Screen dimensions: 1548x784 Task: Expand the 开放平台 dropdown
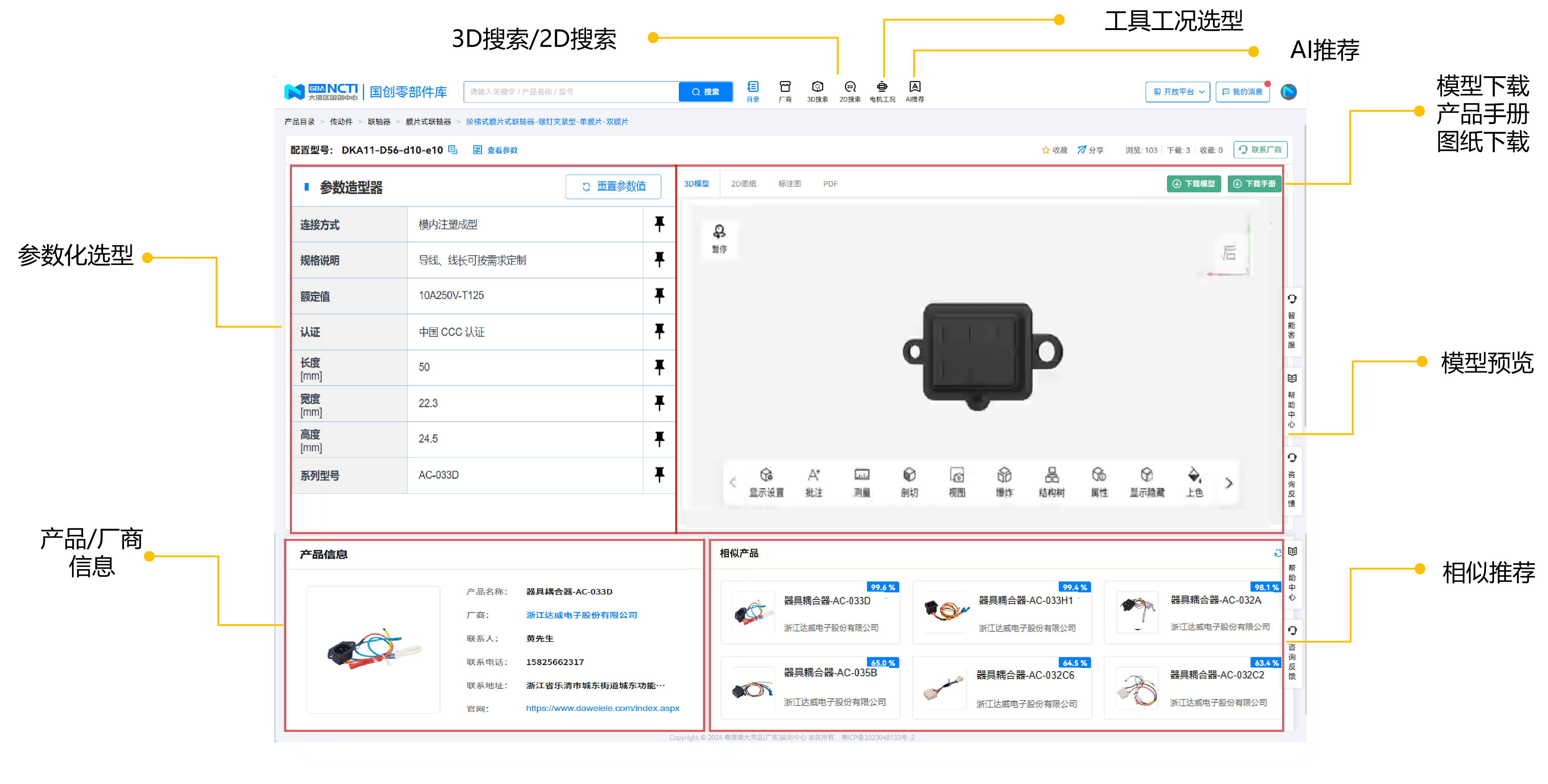[1177, 92]
